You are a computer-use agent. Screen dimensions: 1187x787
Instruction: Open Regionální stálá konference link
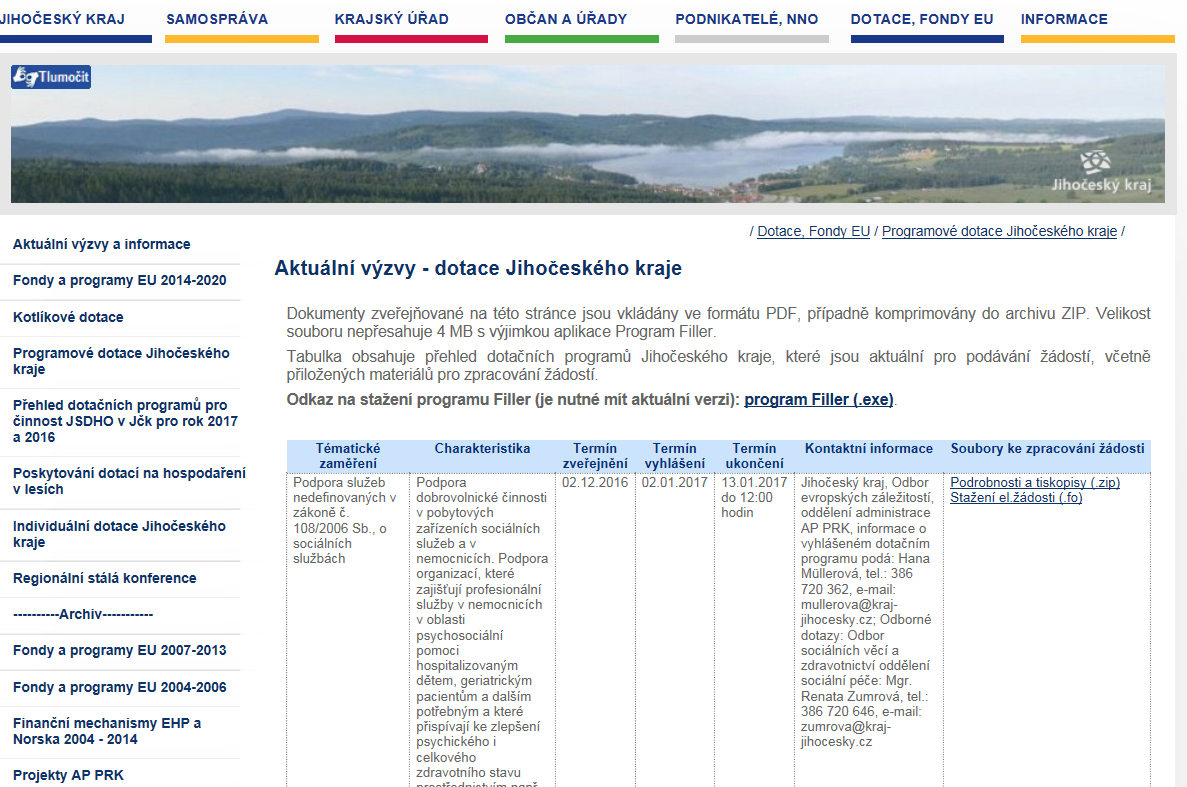coord(104,578)
